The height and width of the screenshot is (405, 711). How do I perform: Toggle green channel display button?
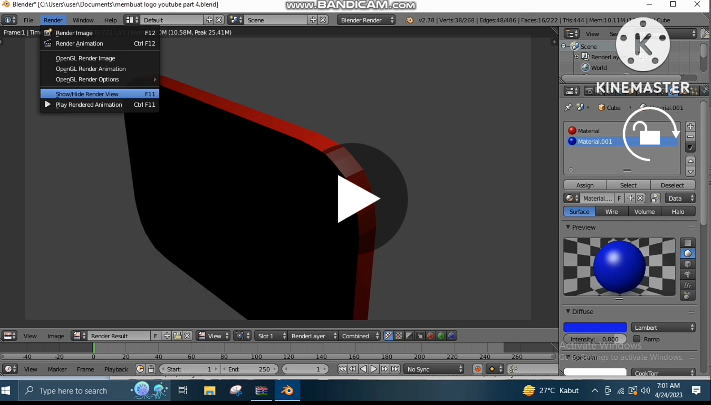441,336
